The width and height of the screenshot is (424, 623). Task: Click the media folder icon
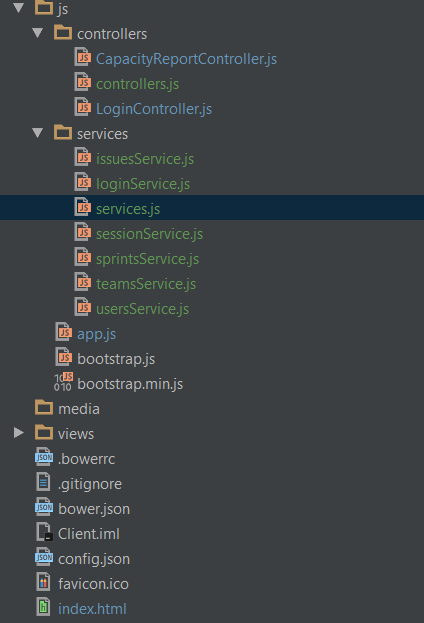click(x=44, y=408)
